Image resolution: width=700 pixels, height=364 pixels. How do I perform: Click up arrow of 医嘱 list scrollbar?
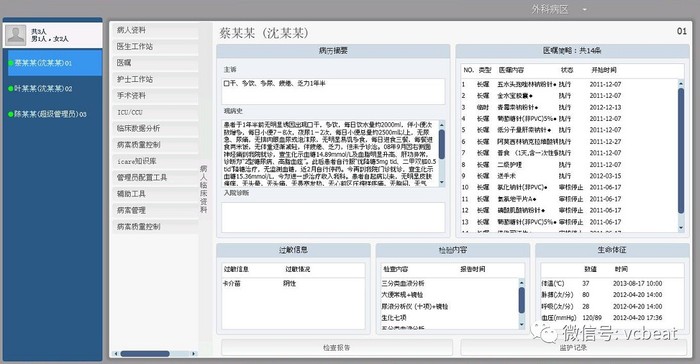point(681,84)
